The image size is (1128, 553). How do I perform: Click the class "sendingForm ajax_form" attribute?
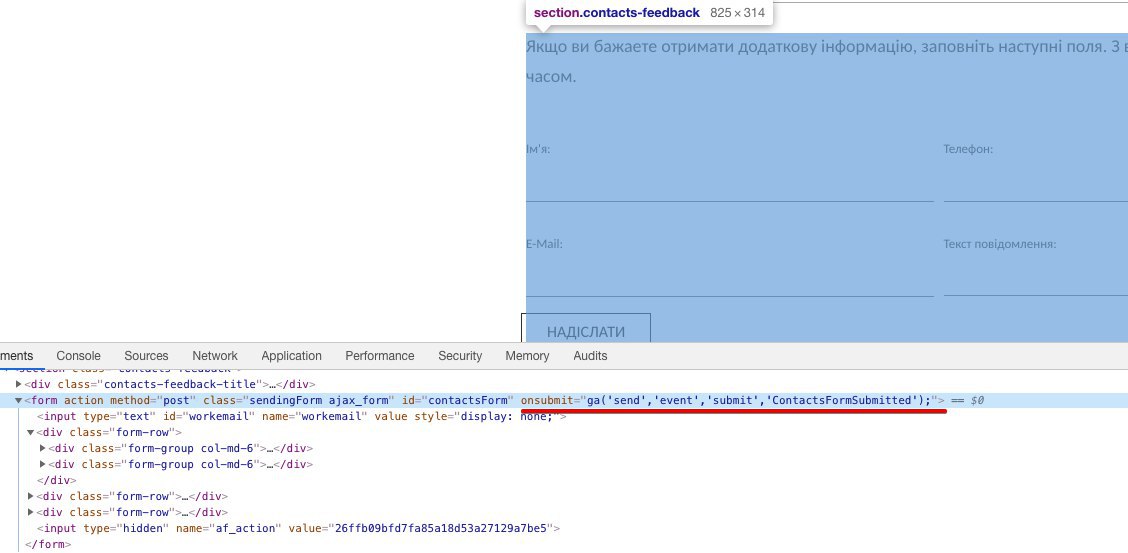(x=299, y=400)
